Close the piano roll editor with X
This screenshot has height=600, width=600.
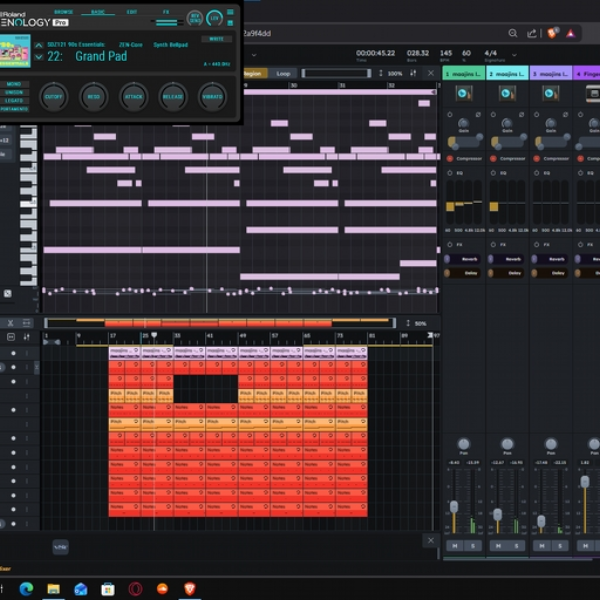click(x=430, y=73)
